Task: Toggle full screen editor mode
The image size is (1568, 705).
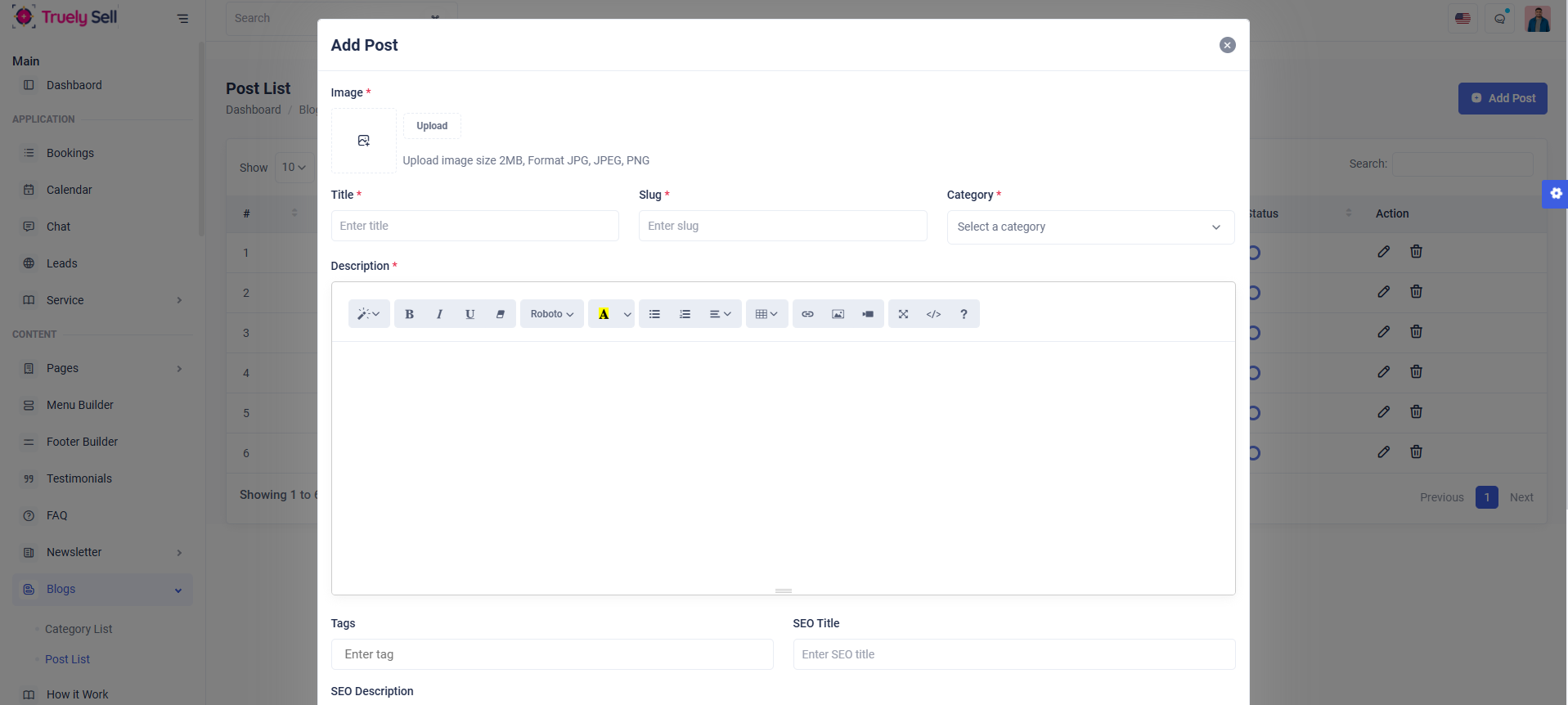Action: tap(903, 314)
